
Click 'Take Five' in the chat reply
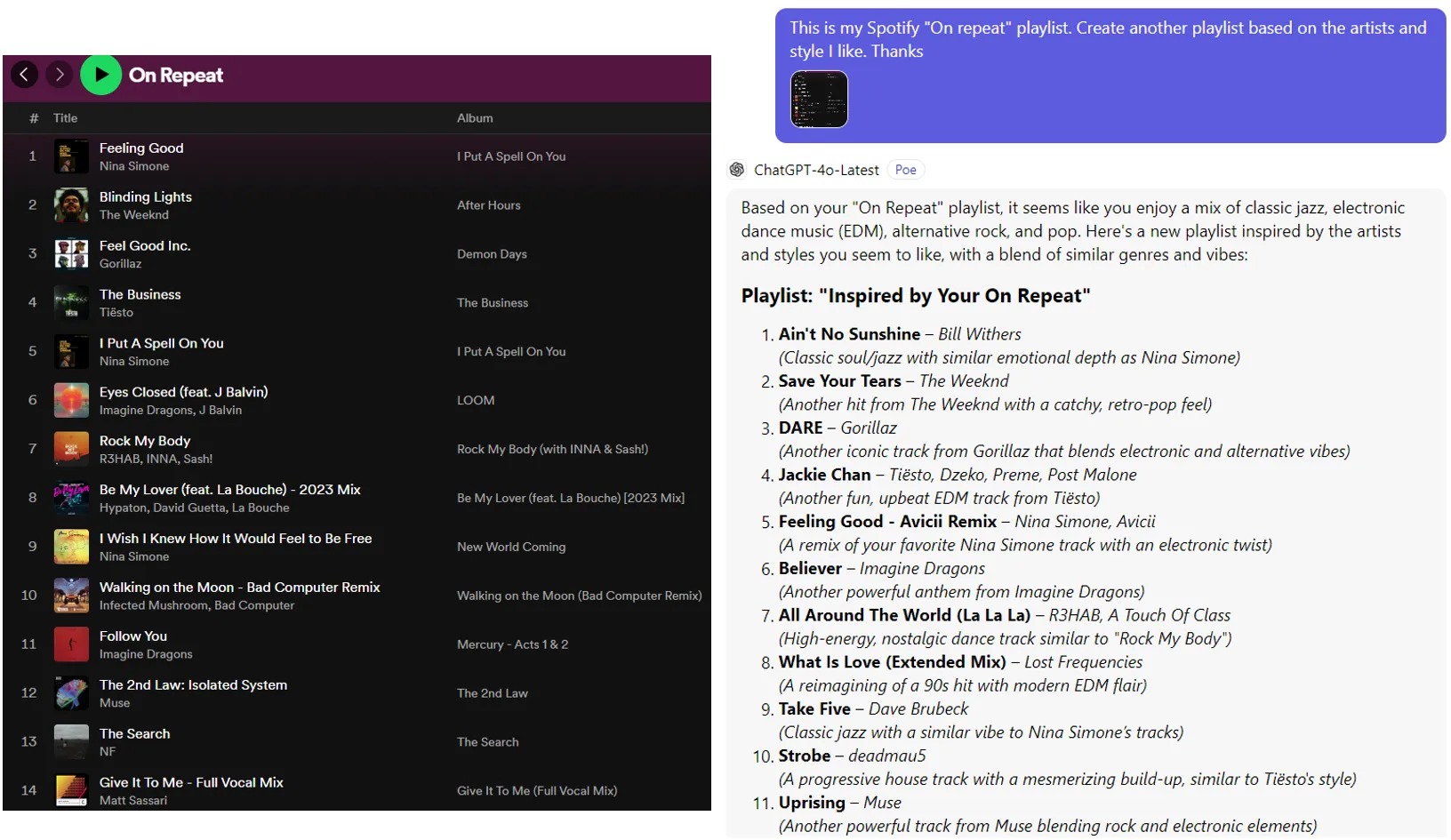(x=814, y=709)
